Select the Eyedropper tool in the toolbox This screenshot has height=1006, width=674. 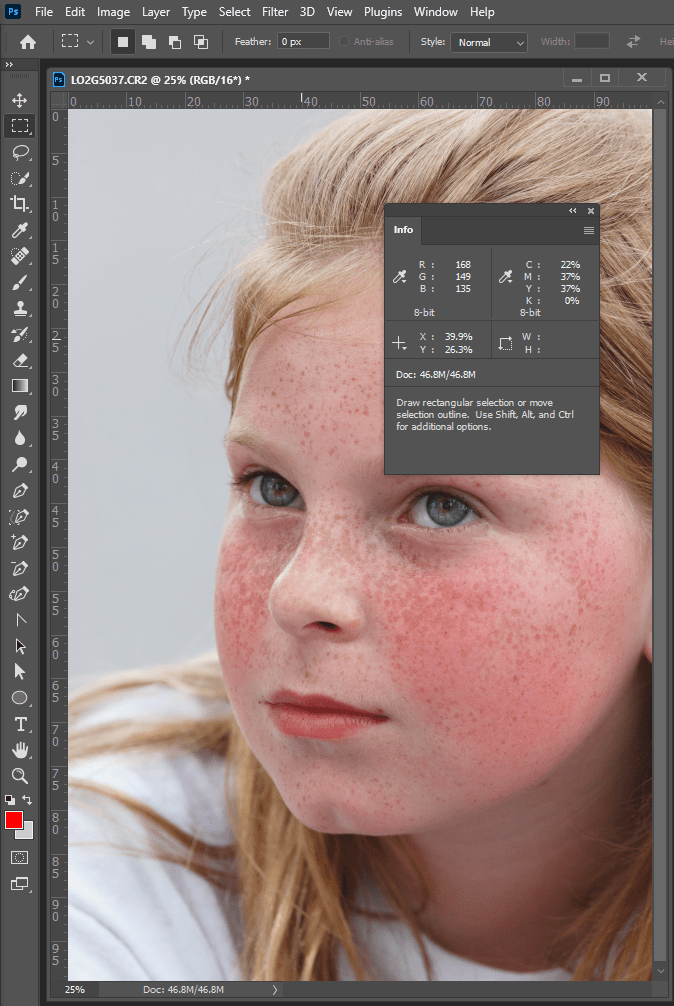[x=20, y=230]
